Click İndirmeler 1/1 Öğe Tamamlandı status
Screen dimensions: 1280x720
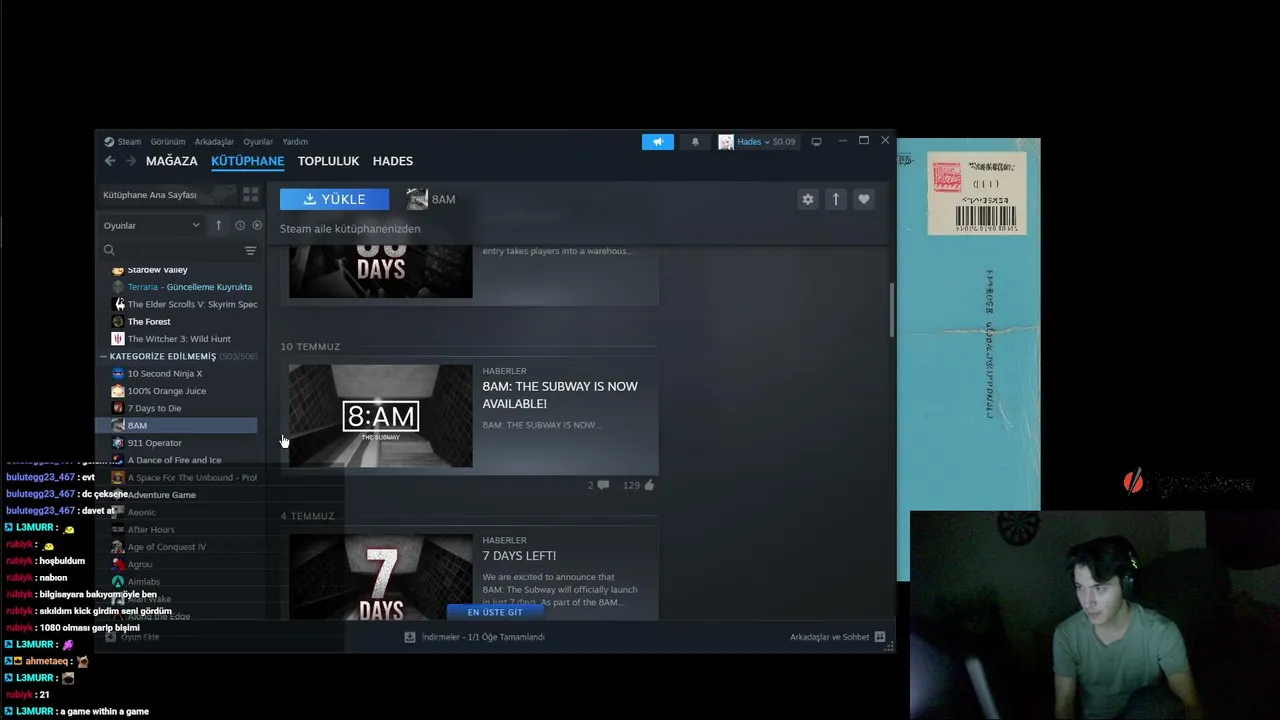coord(483,637)
